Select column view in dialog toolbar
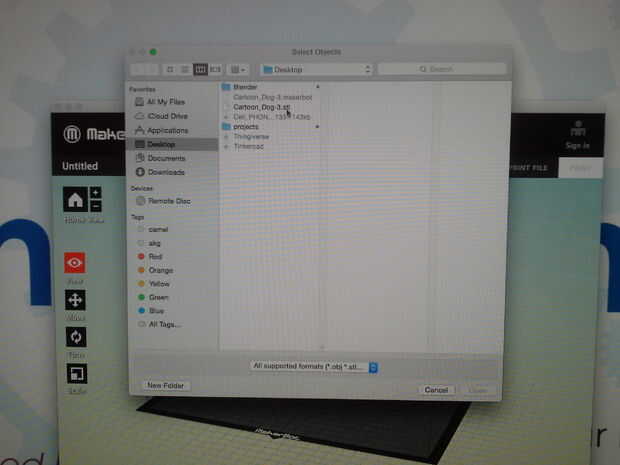The image size is (620, 465). [200, 70]
